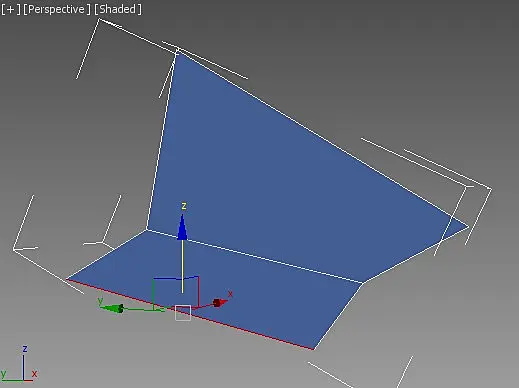Click the green Y-axis arrowhead of the move gizmo
Viewport: 519px width, 388px height.
[x=112, y=308]
